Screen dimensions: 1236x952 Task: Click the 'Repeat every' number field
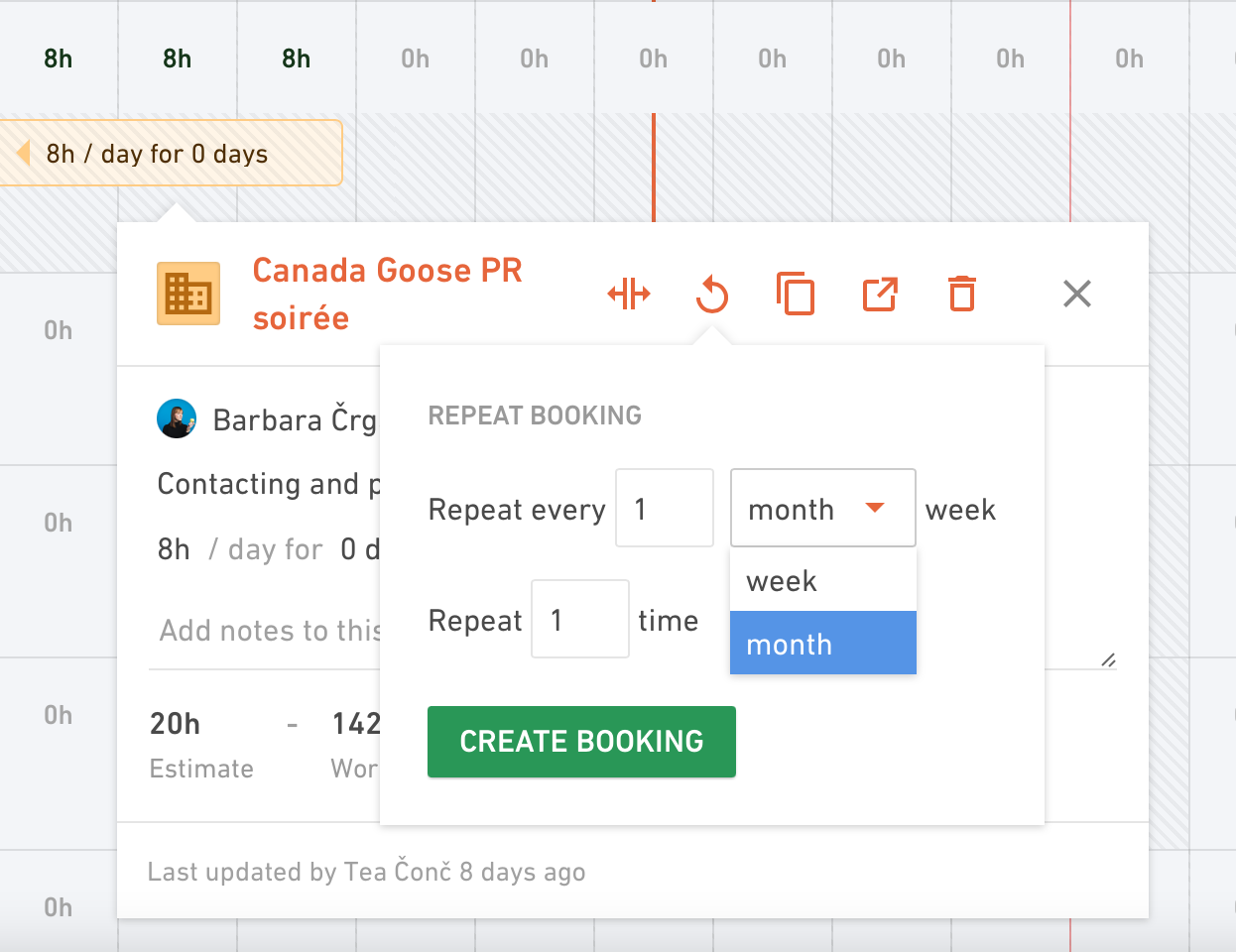(665, 508)
